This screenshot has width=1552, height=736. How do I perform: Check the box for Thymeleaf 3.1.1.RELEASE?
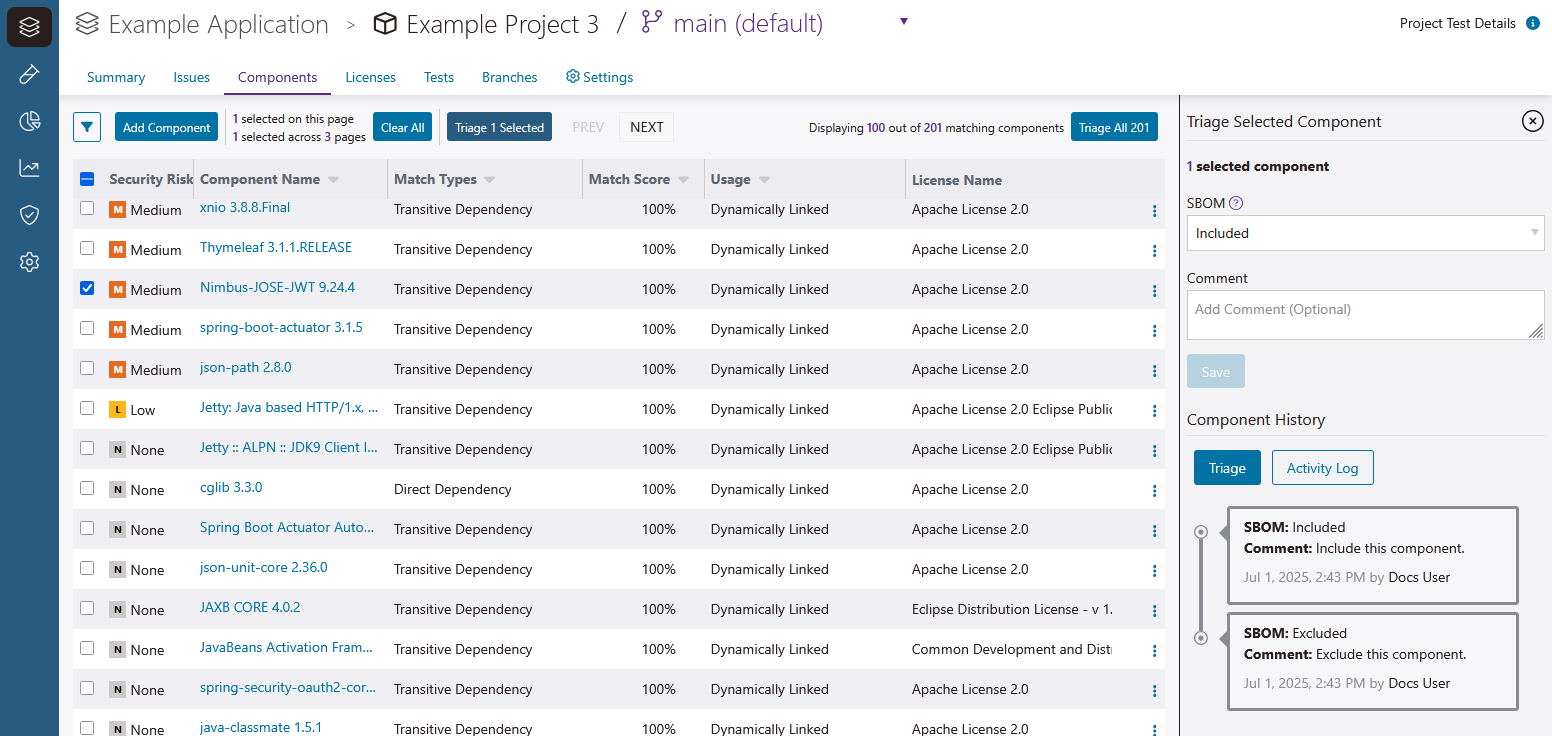pyautogui.click(x=87, y=248)
